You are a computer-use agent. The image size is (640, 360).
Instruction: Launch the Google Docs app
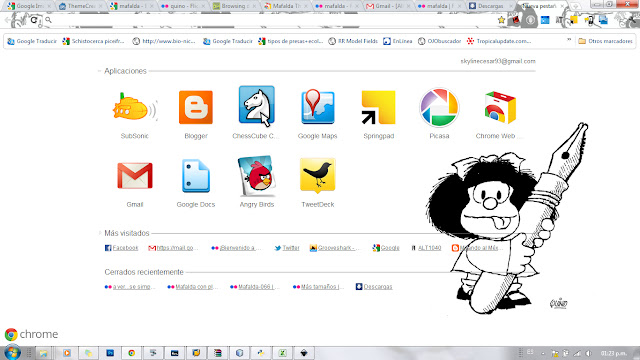[x=196, y=176]
